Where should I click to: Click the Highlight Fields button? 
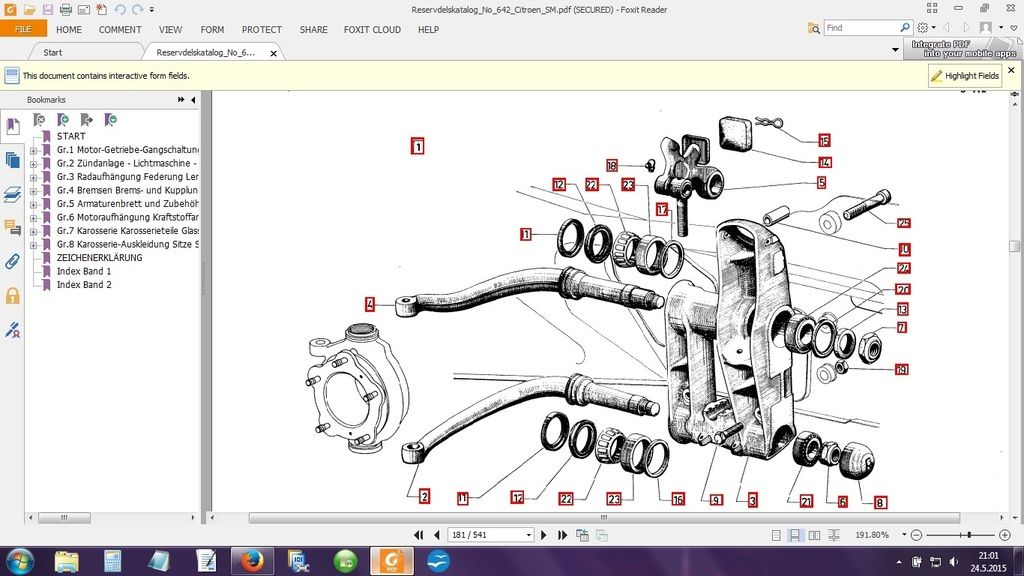pos(964,76)
